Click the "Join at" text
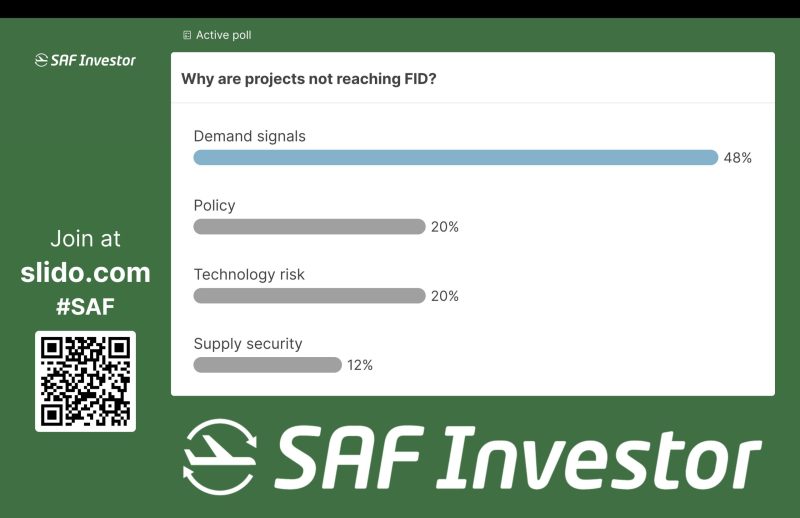 (85, 239)
